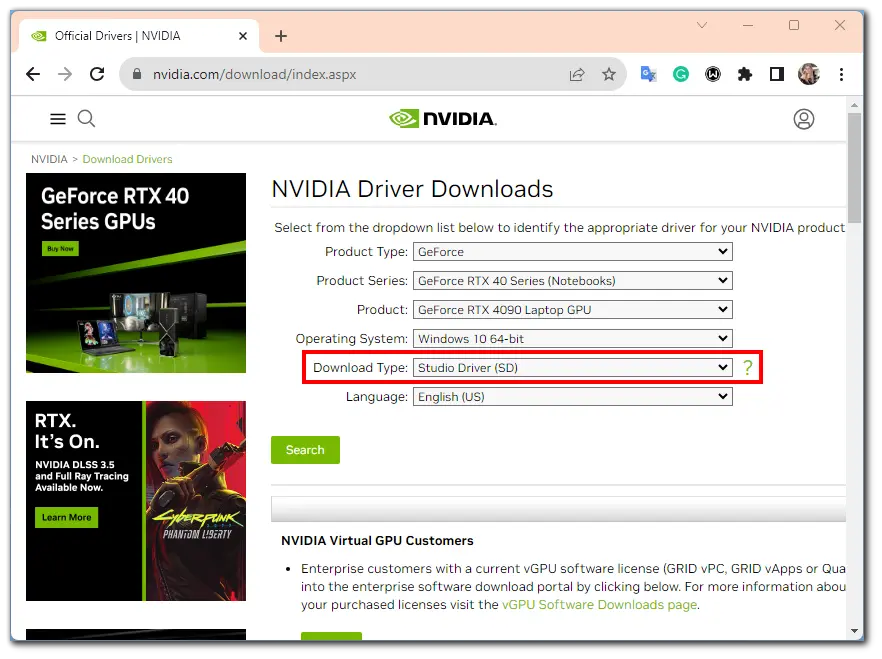Open the Extensions puzzle icon

coord(745,74)
